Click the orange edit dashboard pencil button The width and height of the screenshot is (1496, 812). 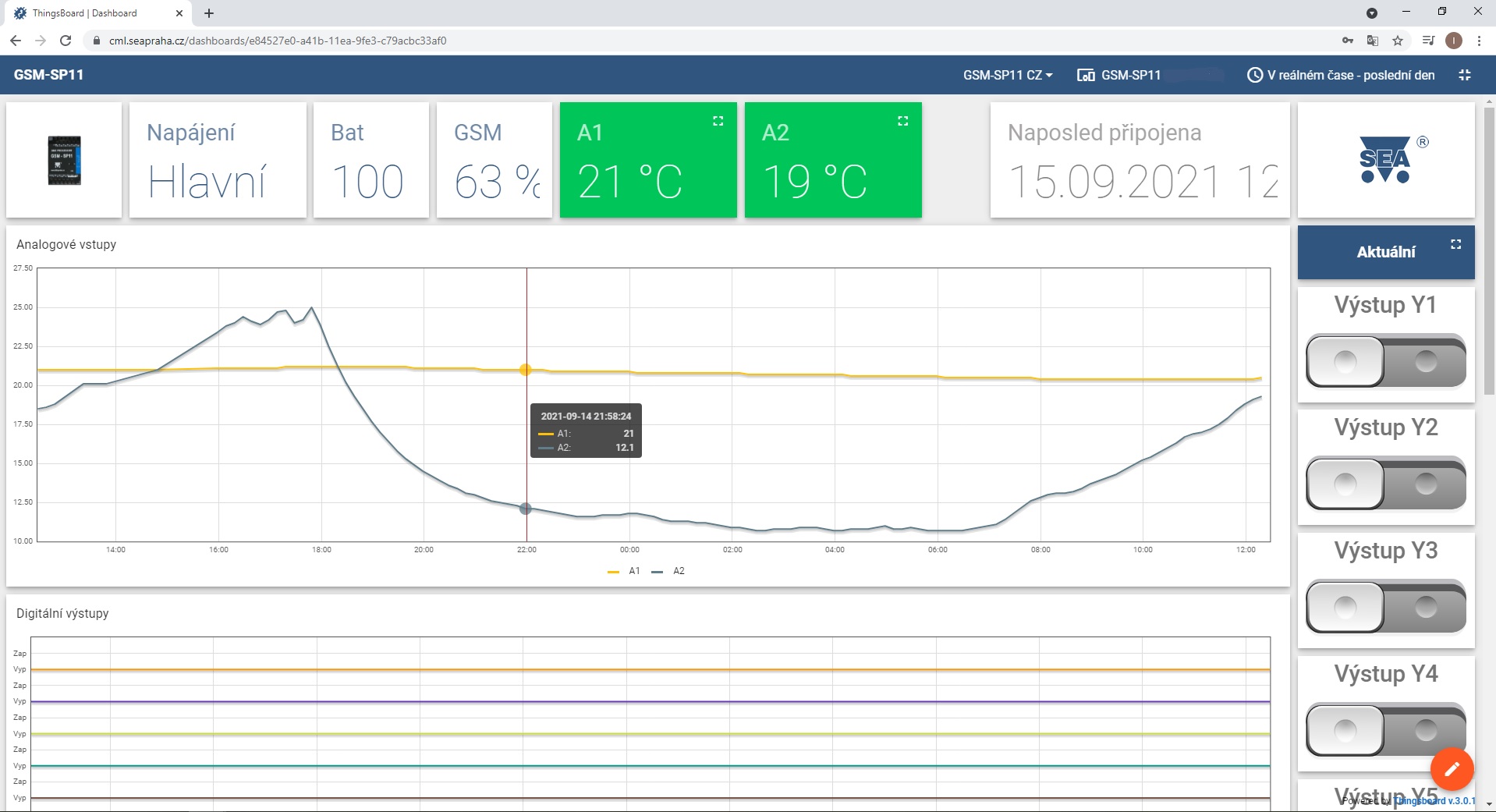pyautogui.click(x=1452, y=770)
